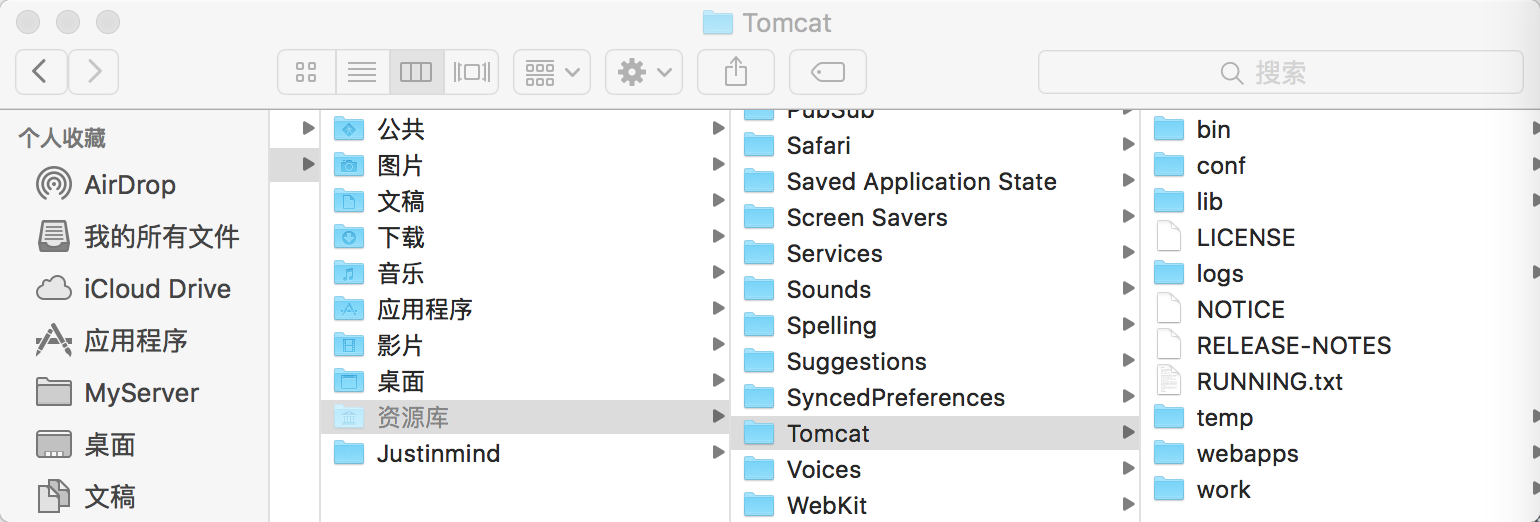Screen dimensions: 1540x522
Task: Open 文稿 in the sidebar
Action: (x=135, y=497)
